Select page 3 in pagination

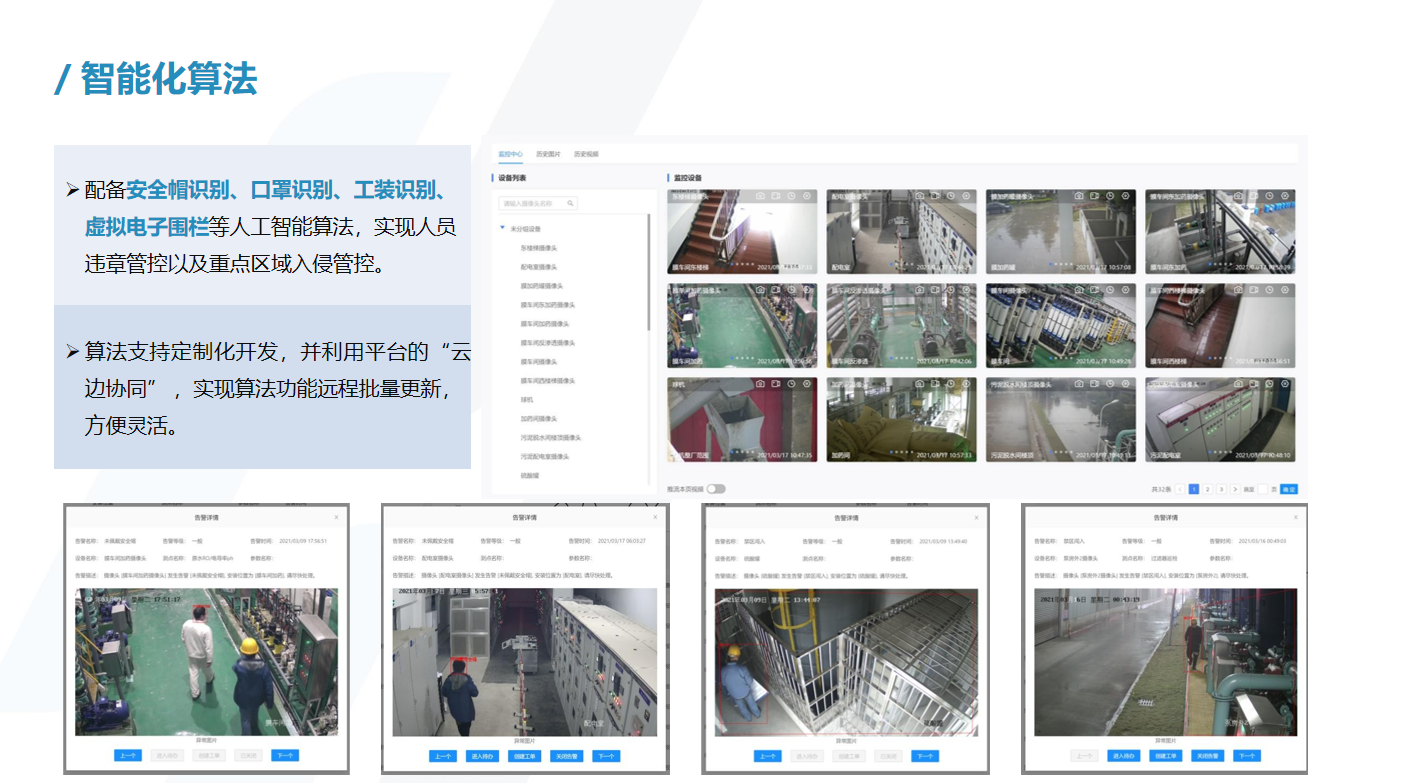coord(1222,489)
